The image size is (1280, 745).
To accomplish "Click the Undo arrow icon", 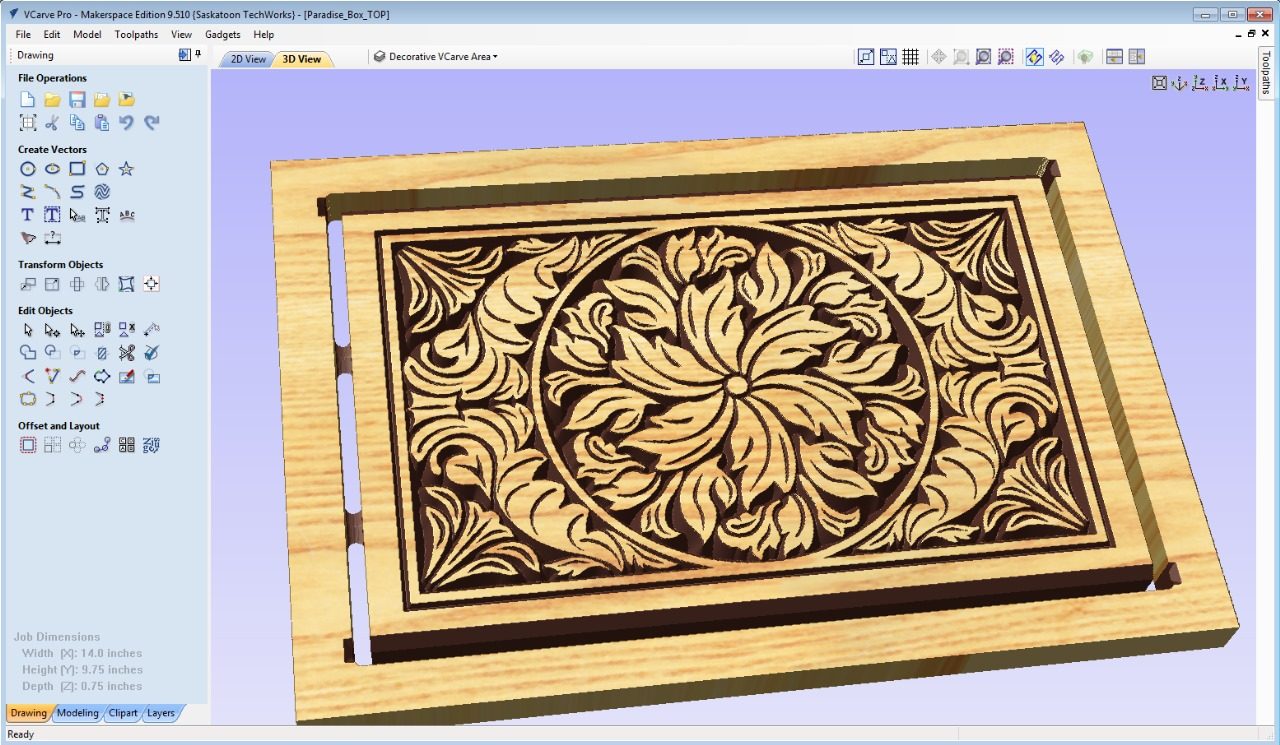I will click(x=126, y=123).
